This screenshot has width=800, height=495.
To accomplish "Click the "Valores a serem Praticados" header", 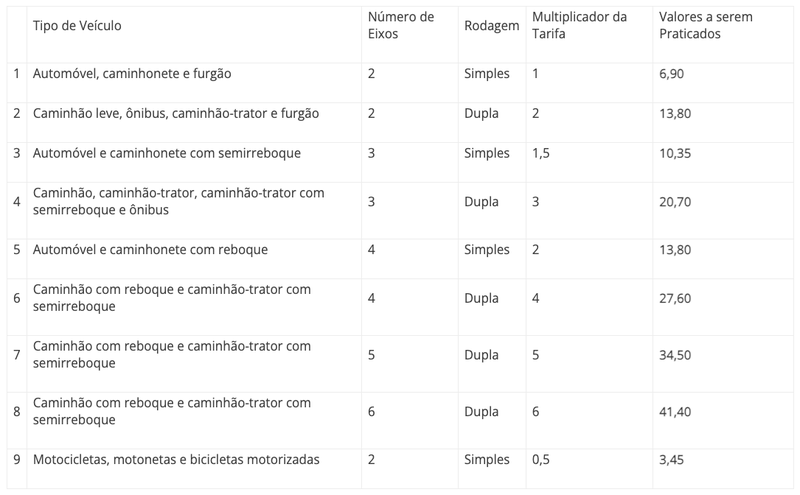I will (705, 25).
